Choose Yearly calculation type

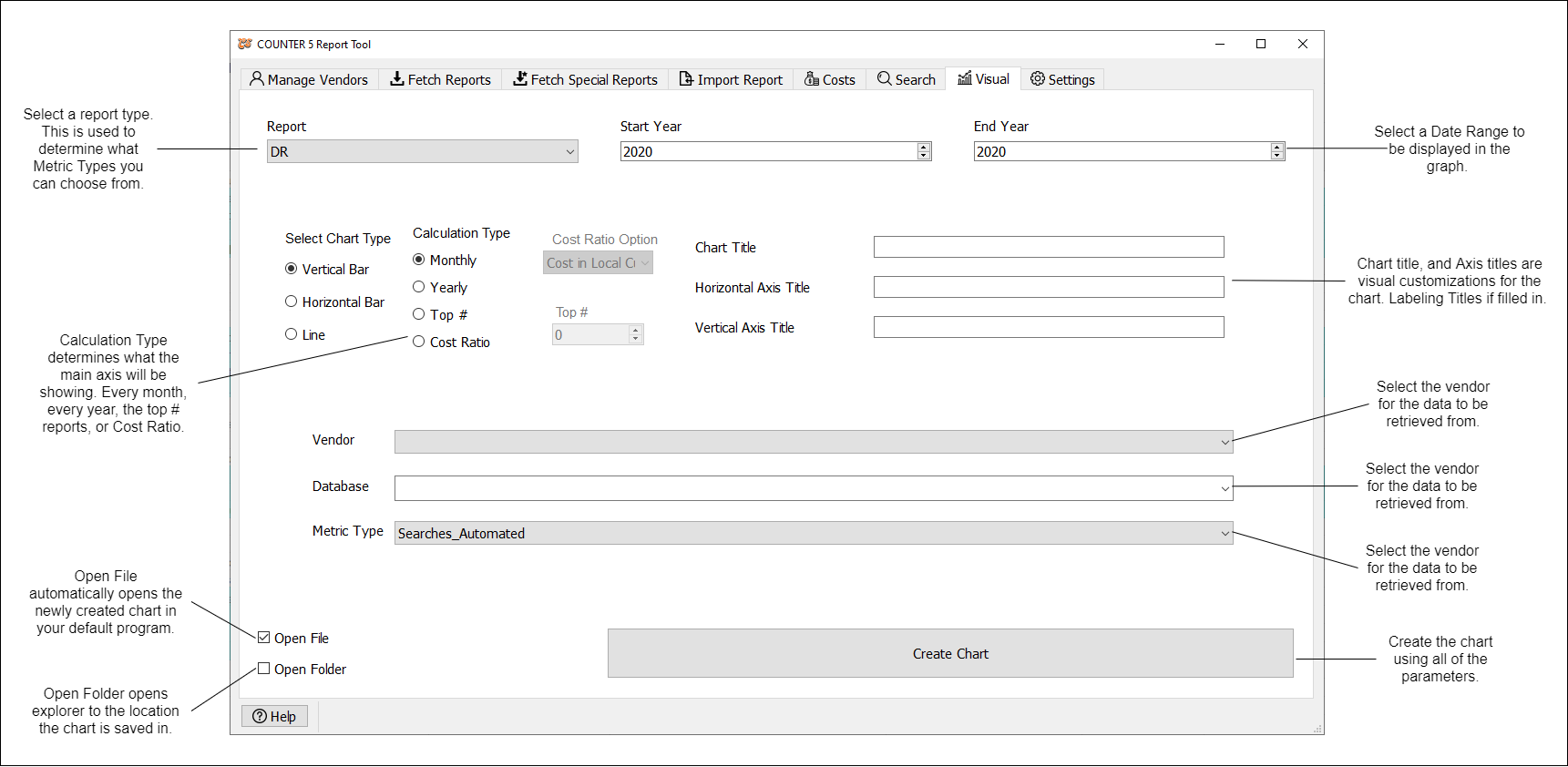point(419,287)
